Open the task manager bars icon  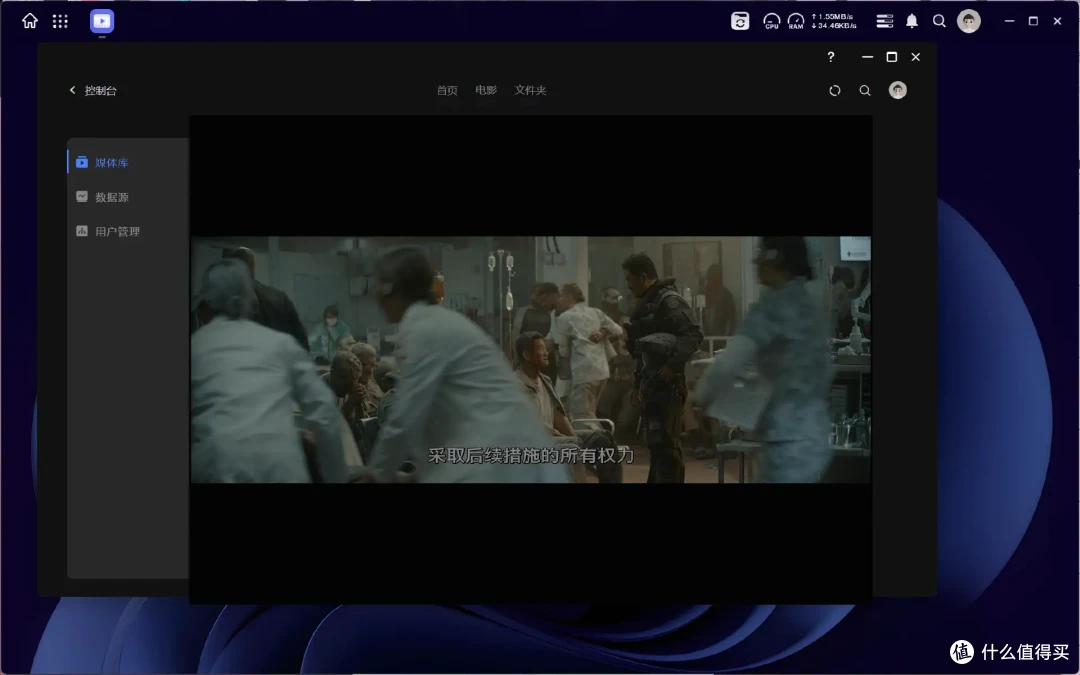tap(884, 21)
